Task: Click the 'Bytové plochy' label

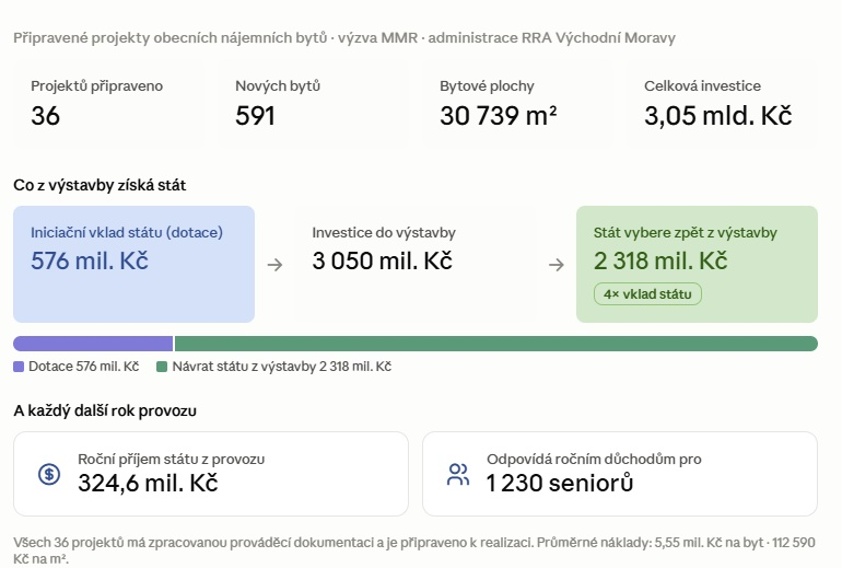Action: (487, 86)
